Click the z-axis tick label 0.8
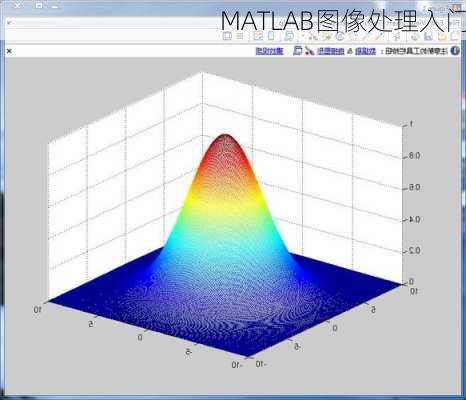This screenshot has height=400, width=466. 414,156
